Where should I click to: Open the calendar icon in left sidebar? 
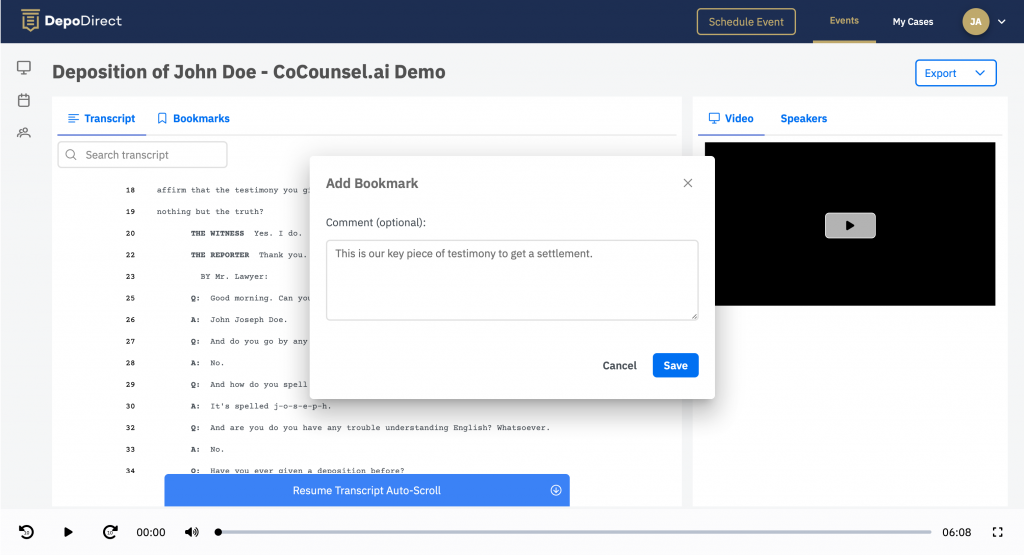pyautogui.click(x=24, y=100)
